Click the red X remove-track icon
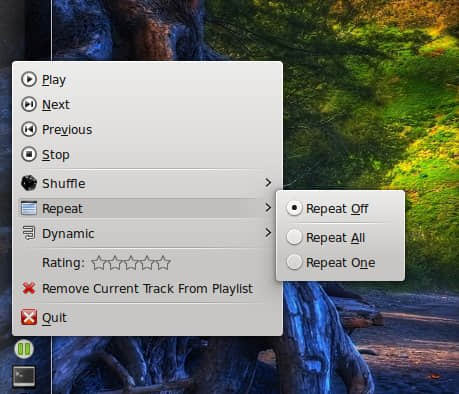This screenshot has height=394, width=459. coord(29,288)
